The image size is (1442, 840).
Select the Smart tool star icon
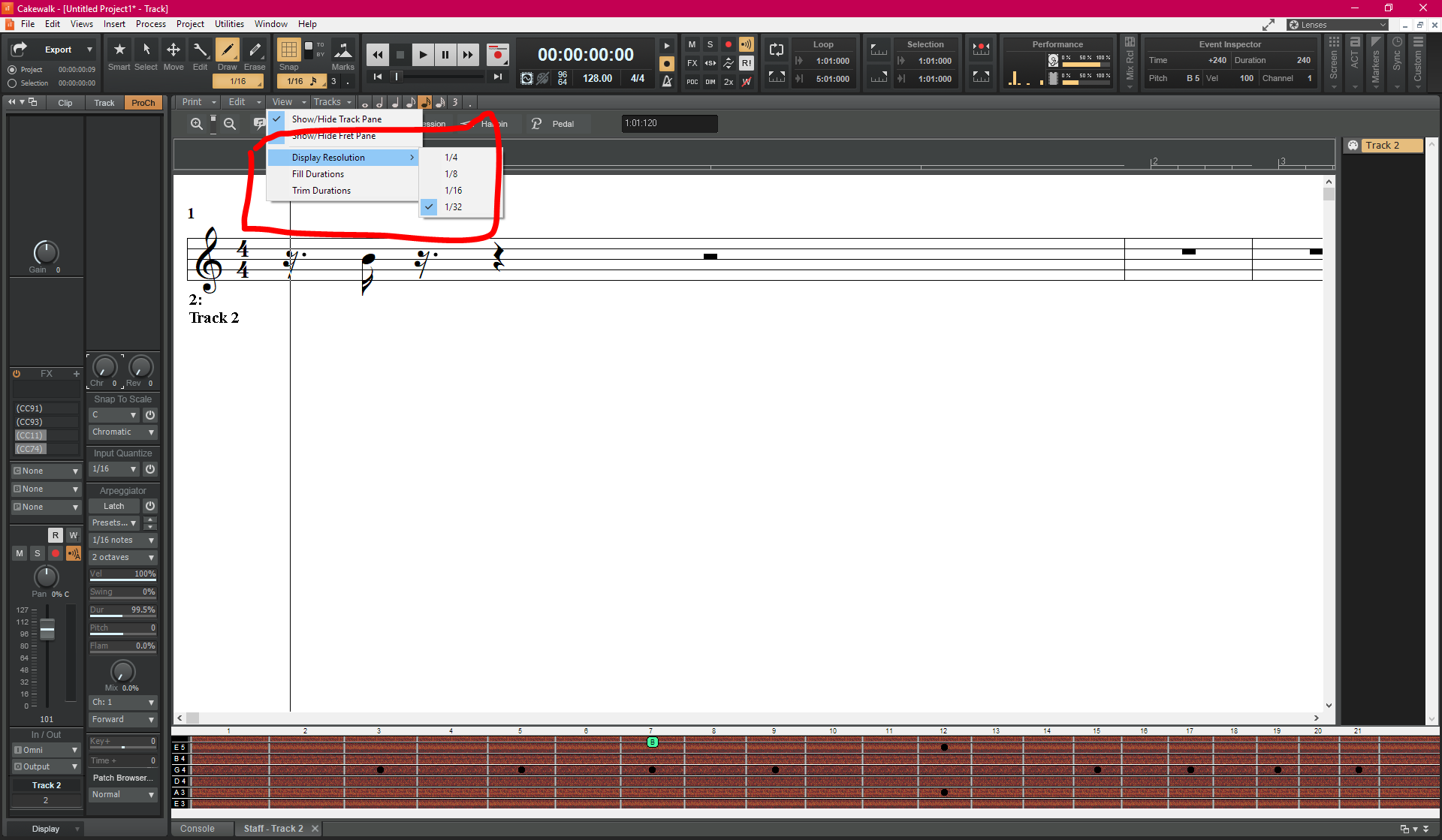119,50
